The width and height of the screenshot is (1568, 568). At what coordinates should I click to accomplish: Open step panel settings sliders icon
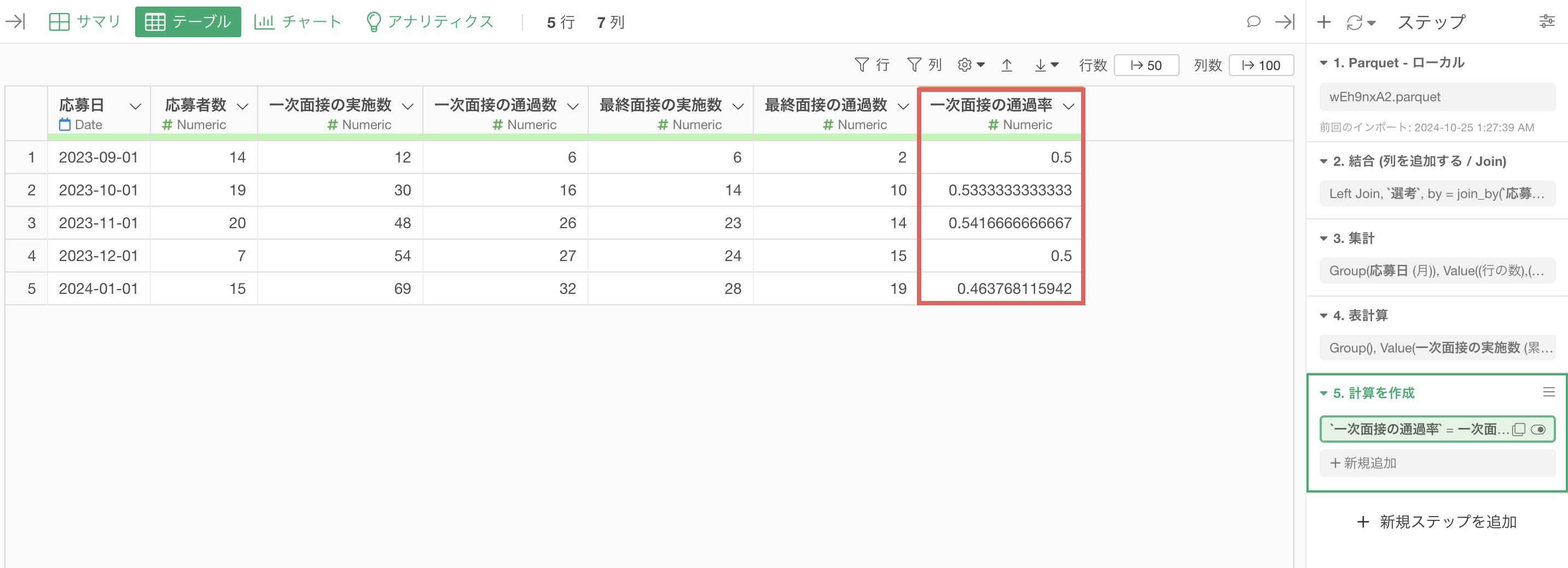(x=1547, y=22)
